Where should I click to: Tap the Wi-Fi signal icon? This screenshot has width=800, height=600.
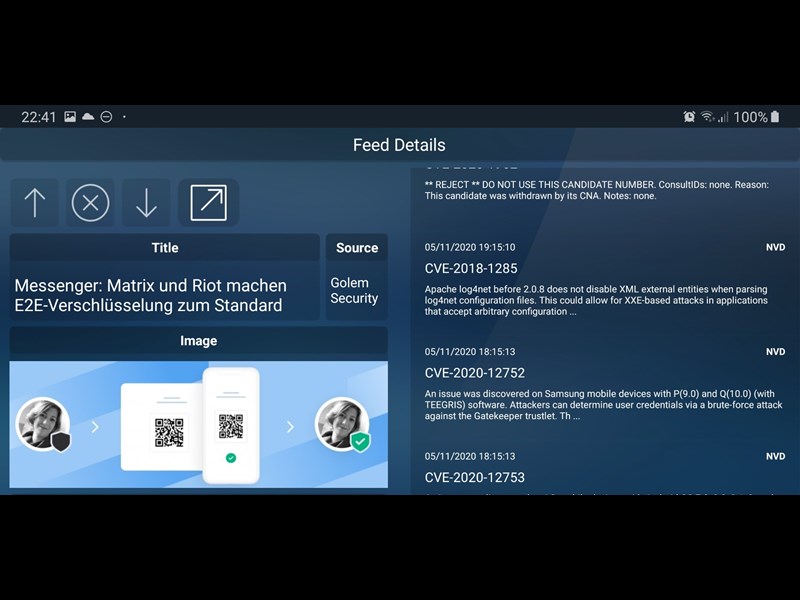tap(707, 117)
